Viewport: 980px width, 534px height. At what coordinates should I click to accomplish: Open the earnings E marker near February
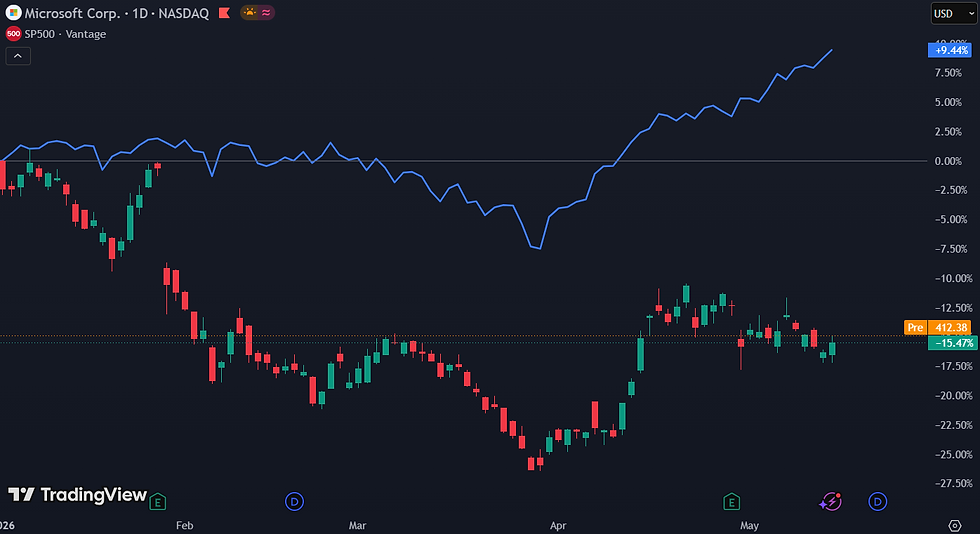[x=158, y=501]
